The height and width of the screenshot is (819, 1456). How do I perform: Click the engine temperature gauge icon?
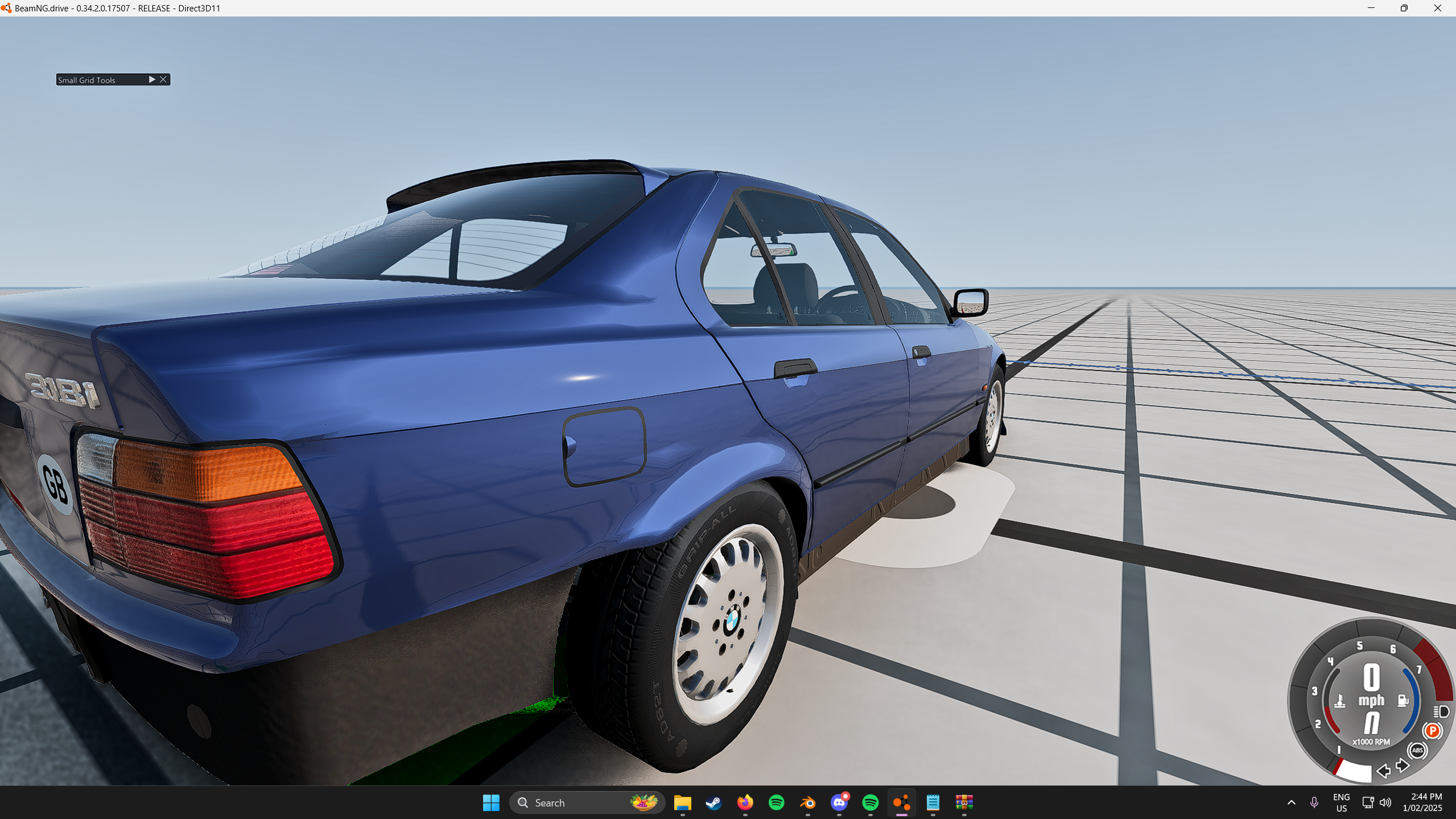(1340, 701)
